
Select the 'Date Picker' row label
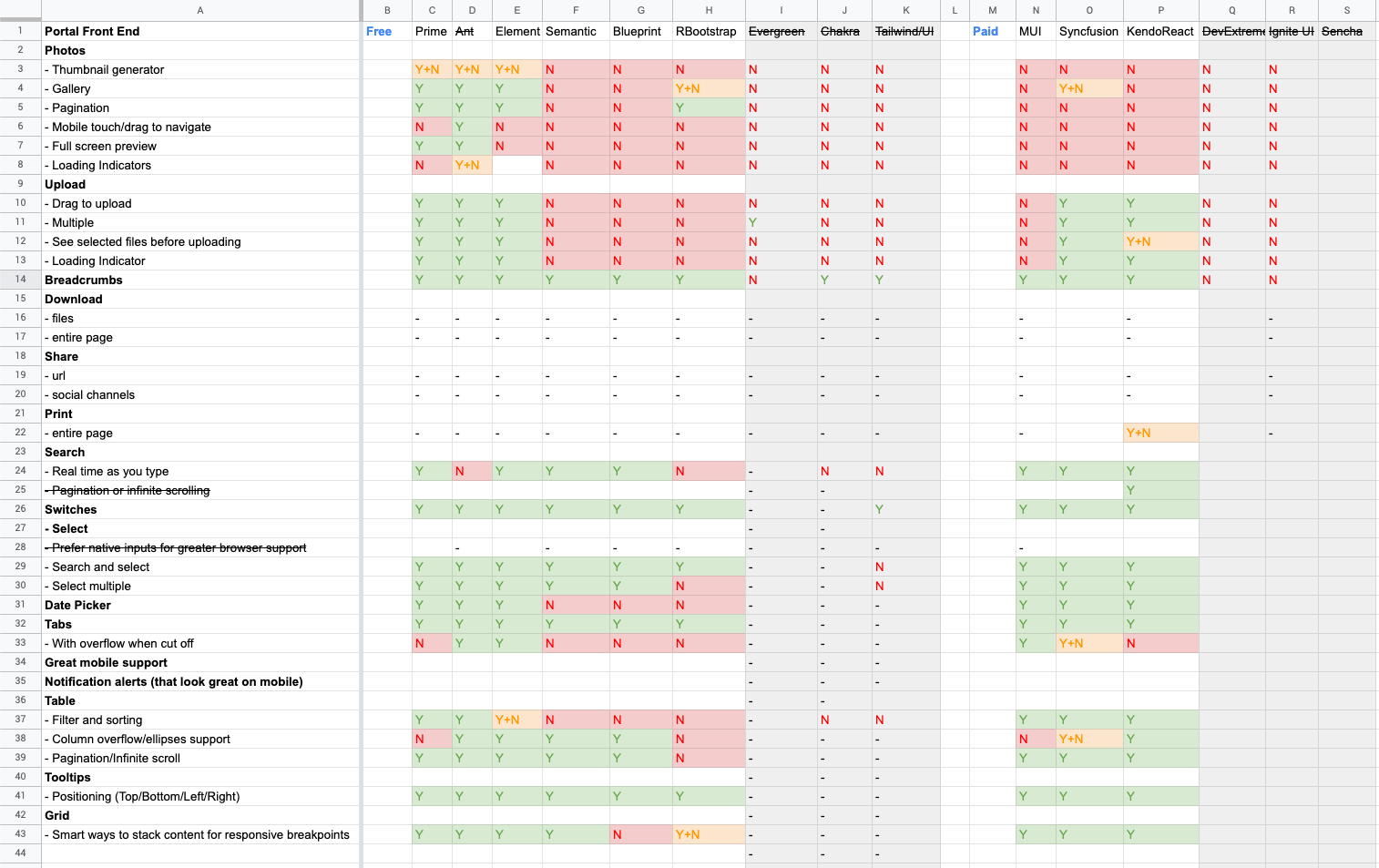click(x=200, y=605)
